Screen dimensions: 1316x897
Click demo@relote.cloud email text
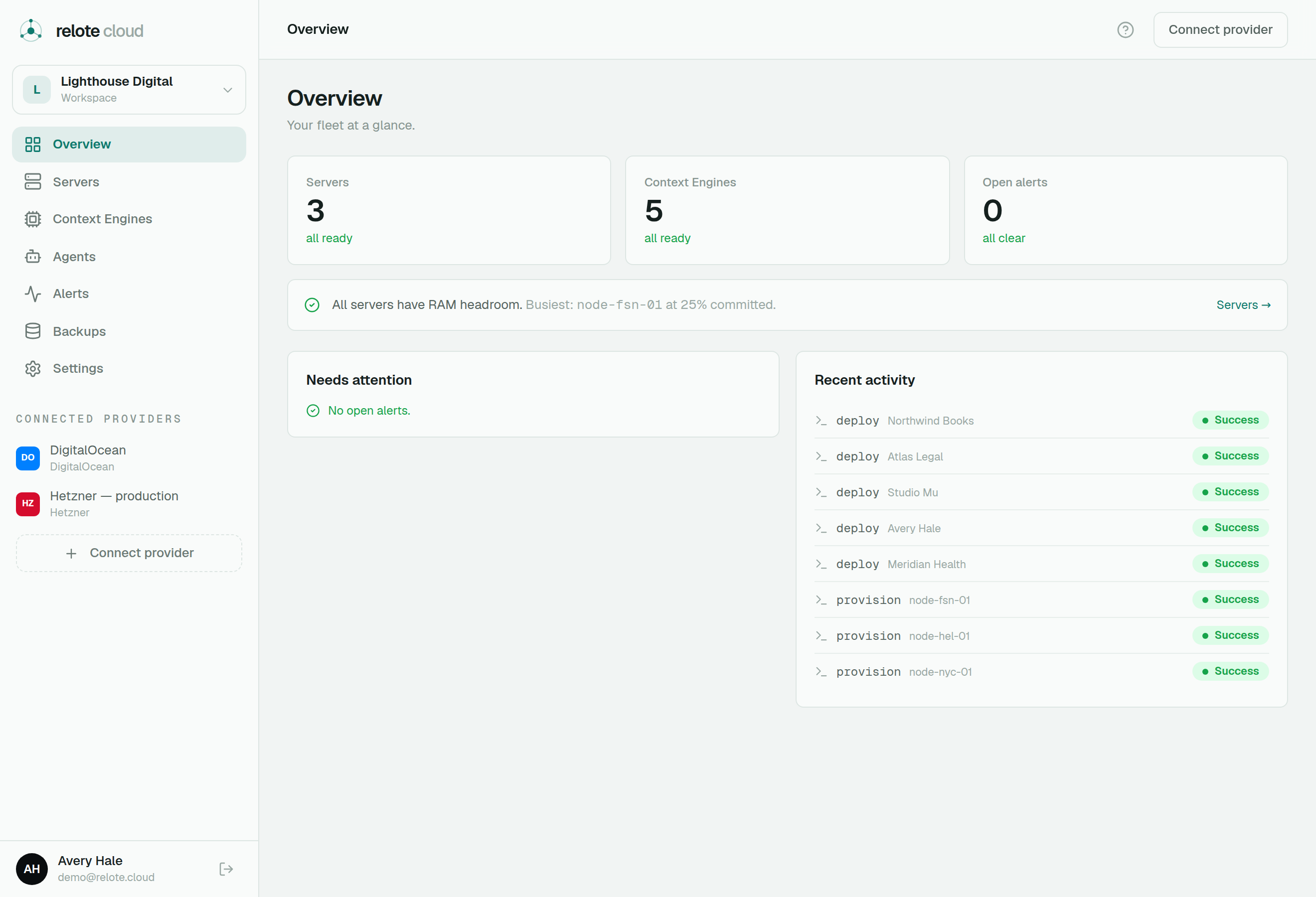click(x=106, y=877)
